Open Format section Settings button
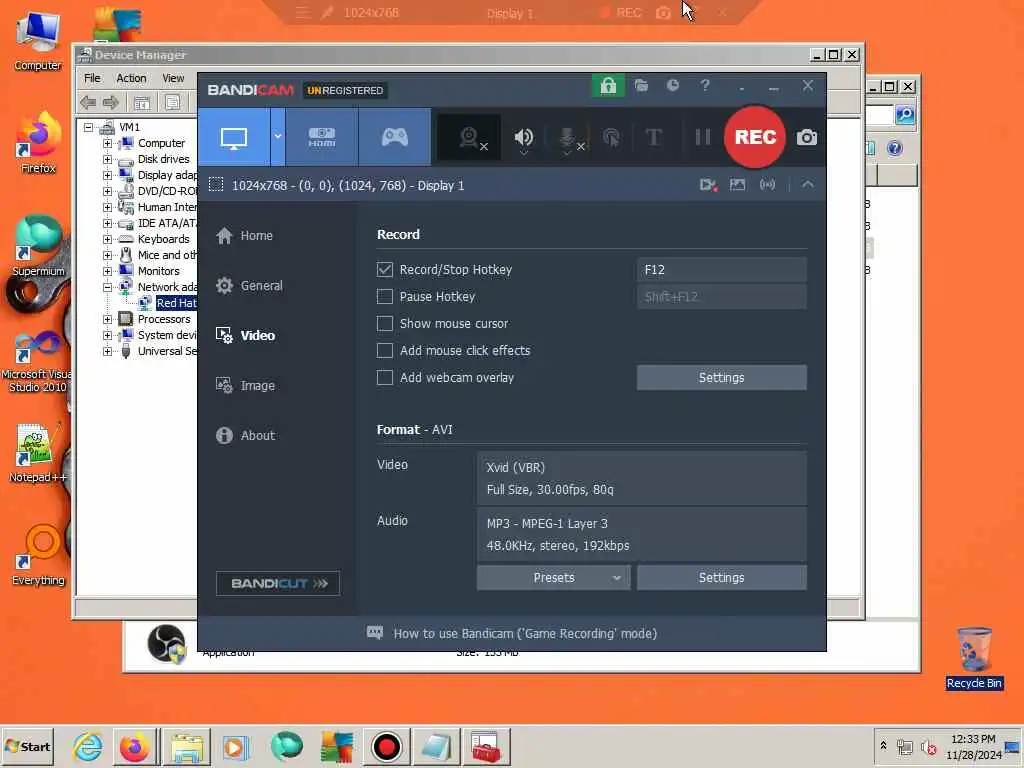 [x=722, y=578]
